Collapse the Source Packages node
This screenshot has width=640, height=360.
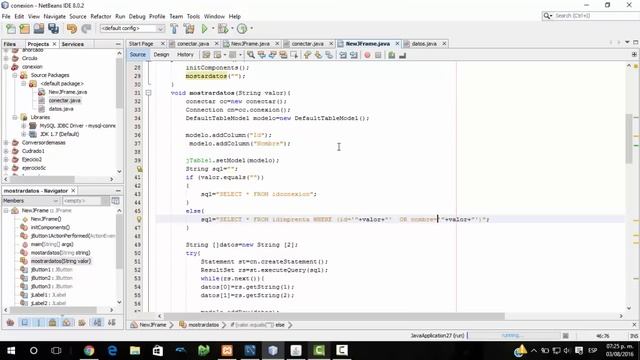[x=15, y=75]
